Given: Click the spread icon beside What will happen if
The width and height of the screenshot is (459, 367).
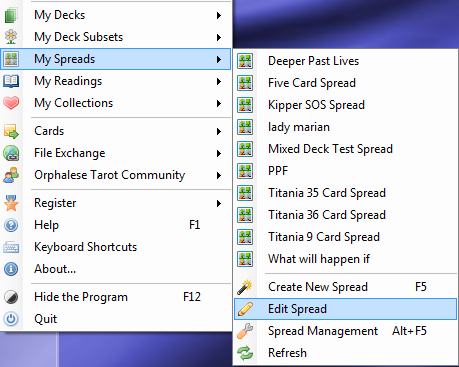Looking at the screenshot, I should coord(245,259).
